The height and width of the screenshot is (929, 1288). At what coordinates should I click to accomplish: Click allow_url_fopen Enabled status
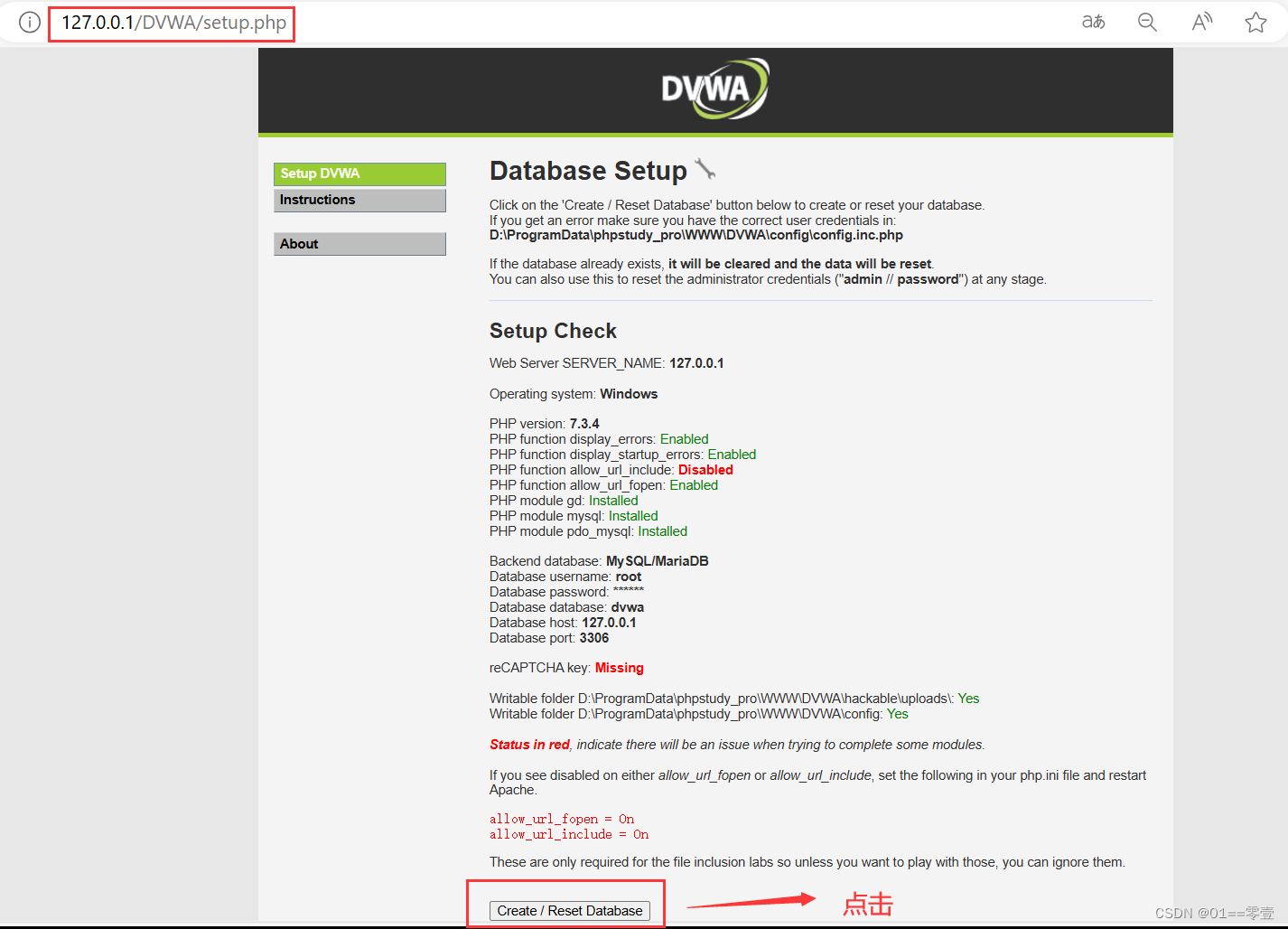pyautogui.click(x=694, y=485)
